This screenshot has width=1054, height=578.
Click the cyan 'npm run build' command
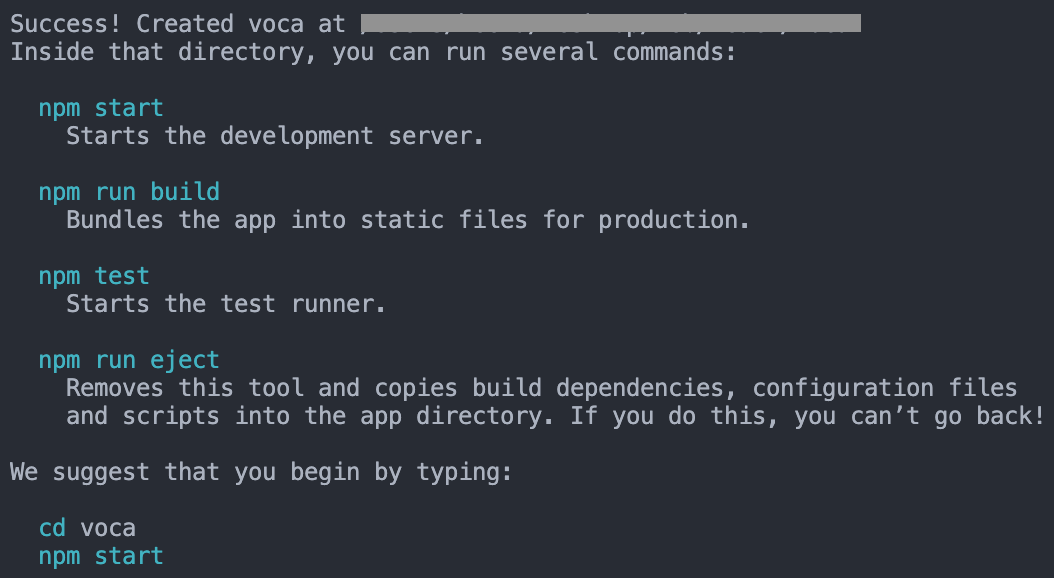click(129, 192)
